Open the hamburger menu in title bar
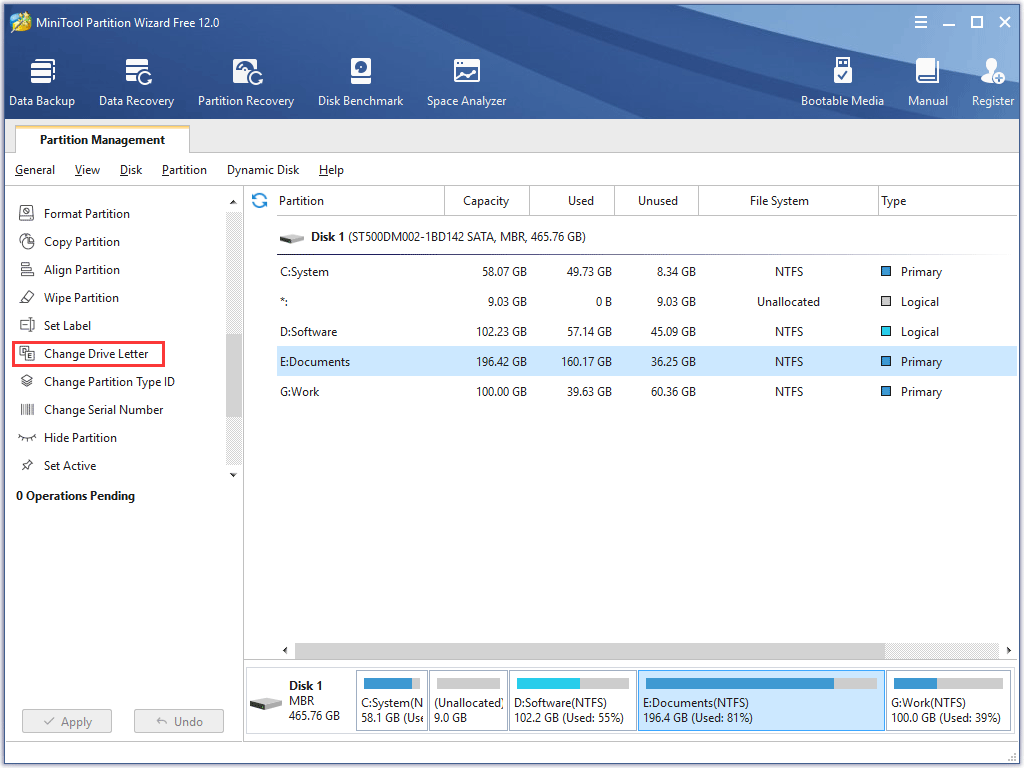Screen dimensions: 1024x768 point(920,21)
